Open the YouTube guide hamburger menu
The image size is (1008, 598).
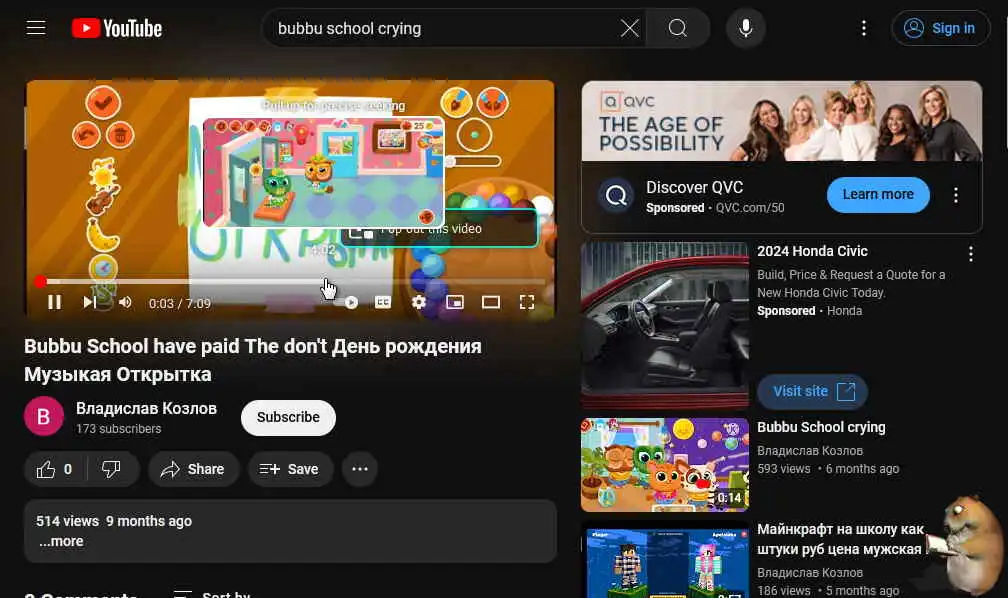[x=36, y=28]
